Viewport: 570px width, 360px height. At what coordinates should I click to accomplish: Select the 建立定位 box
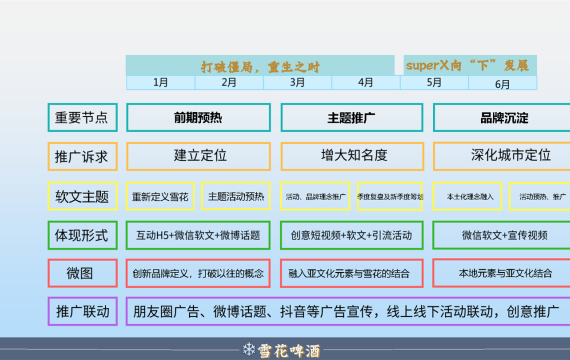198,156
